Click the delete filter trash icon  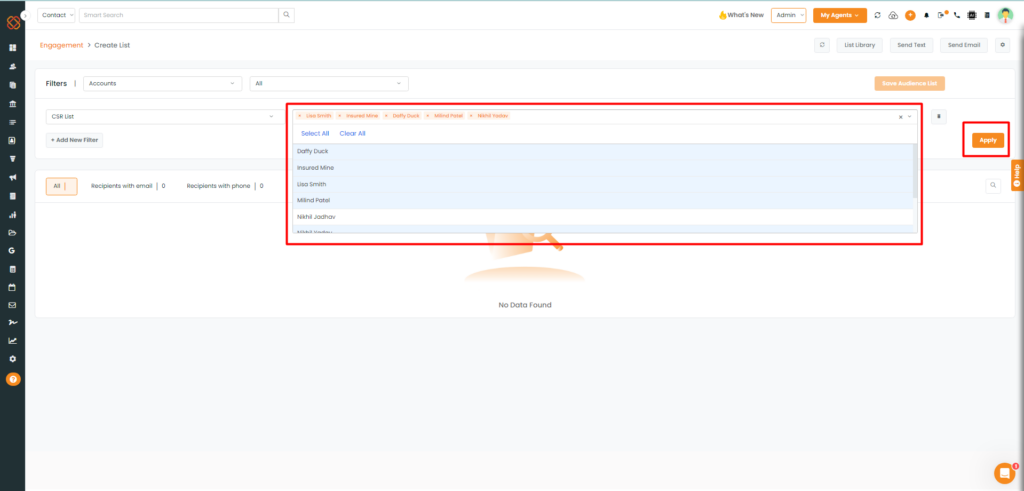(x=938, y=116)
